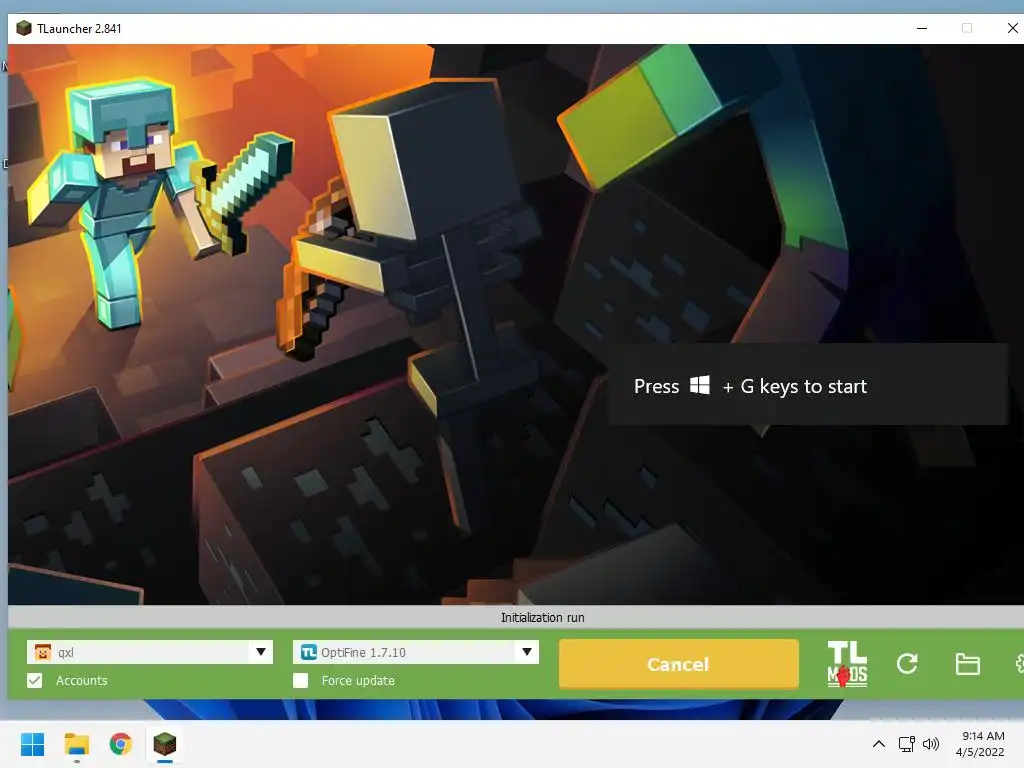
Task: Close the TLauncher window
Action: coord(1012,28)
